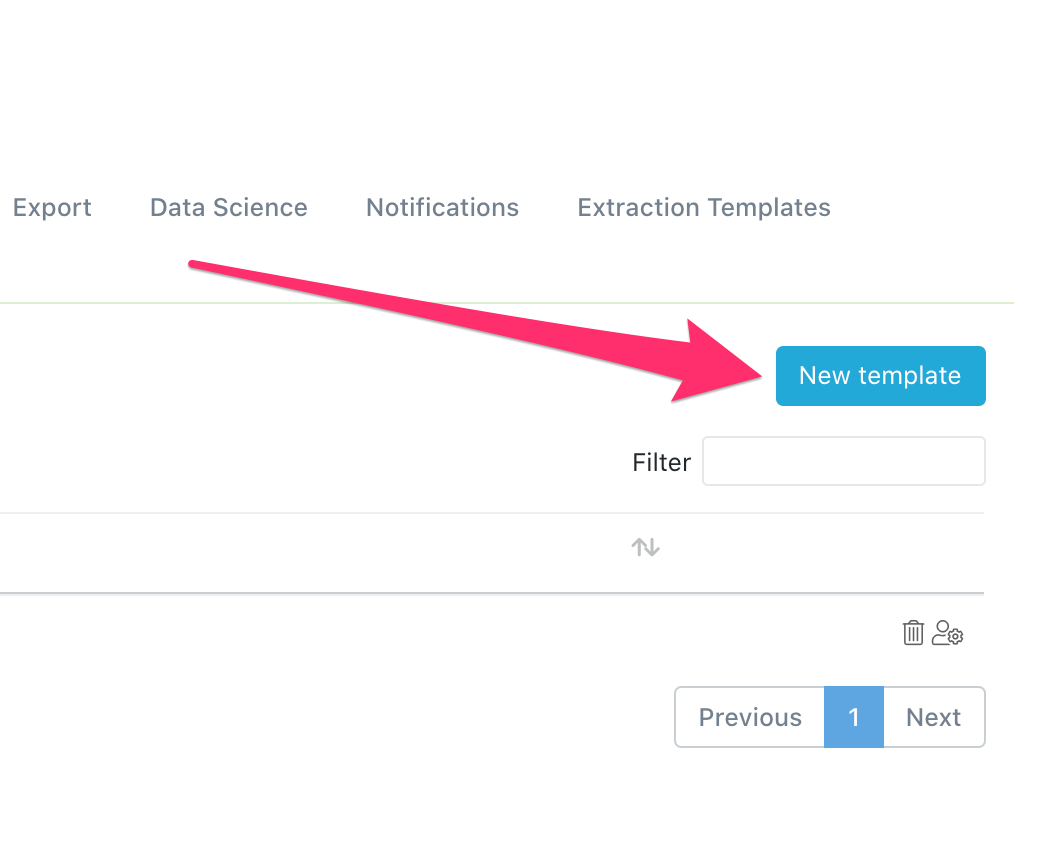Delete the template using the trash icon
This screenshot has width=1048, height=842.
(913, 633)
